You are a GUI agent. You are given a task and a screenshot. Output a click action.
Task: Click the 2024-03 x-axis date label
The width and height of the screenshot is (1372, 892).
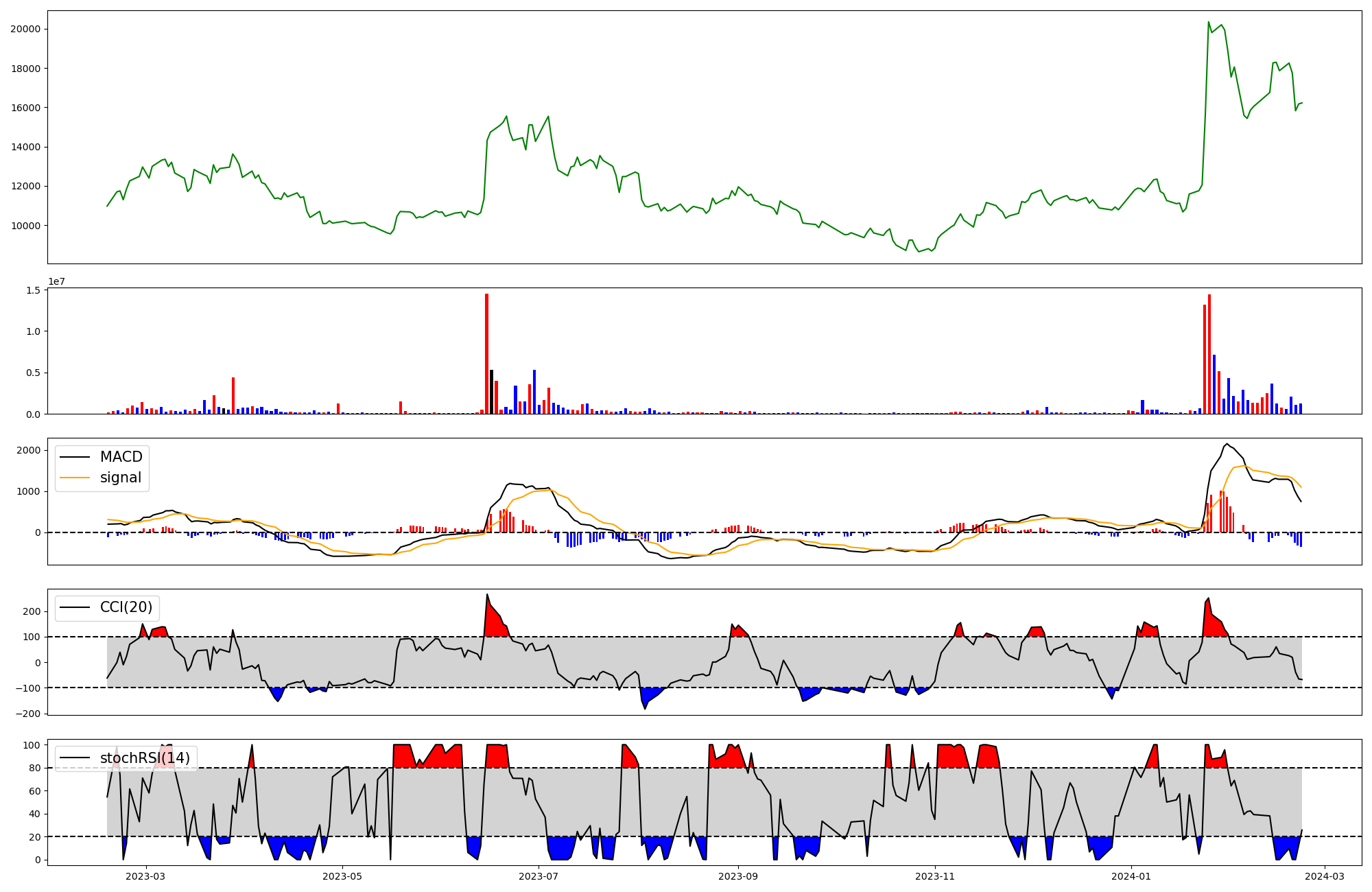click(x=1325, y=876)
